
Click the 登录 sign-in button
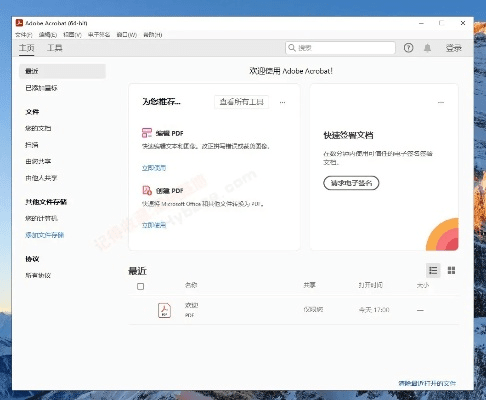[454, 48]
